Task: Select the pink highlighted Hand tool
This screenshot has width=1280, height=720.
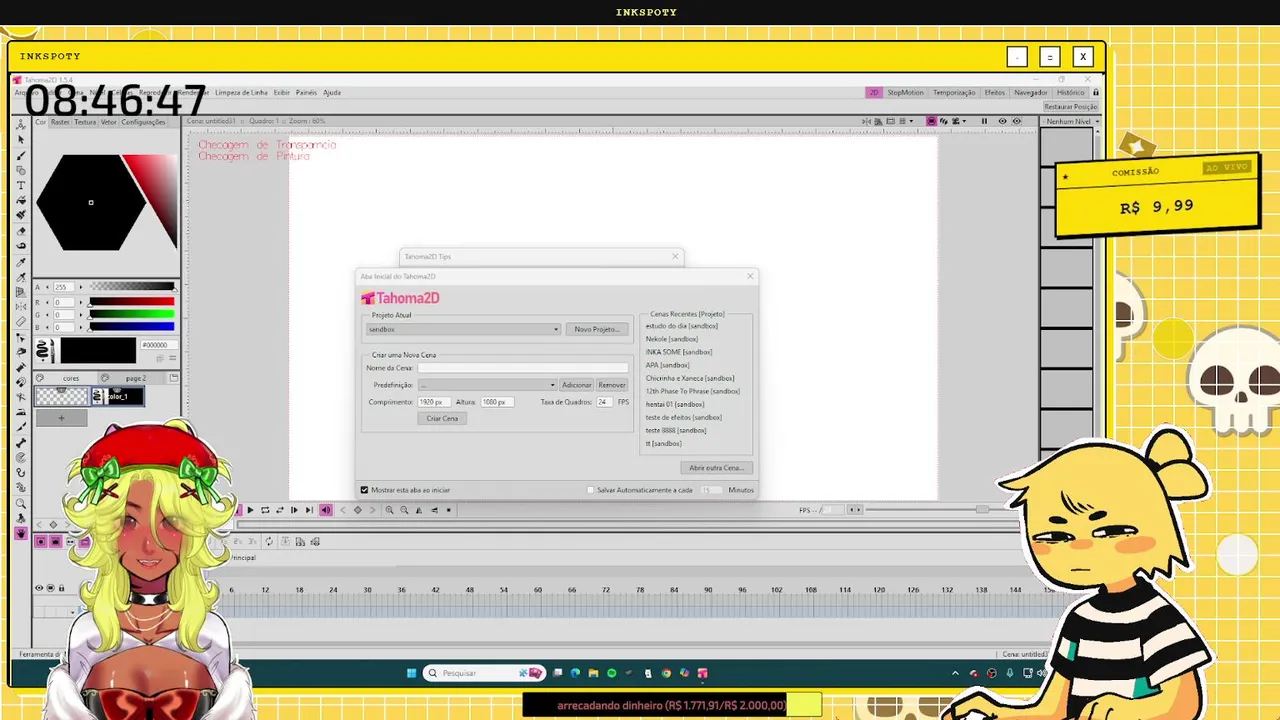Action: [x=20, y=533]
